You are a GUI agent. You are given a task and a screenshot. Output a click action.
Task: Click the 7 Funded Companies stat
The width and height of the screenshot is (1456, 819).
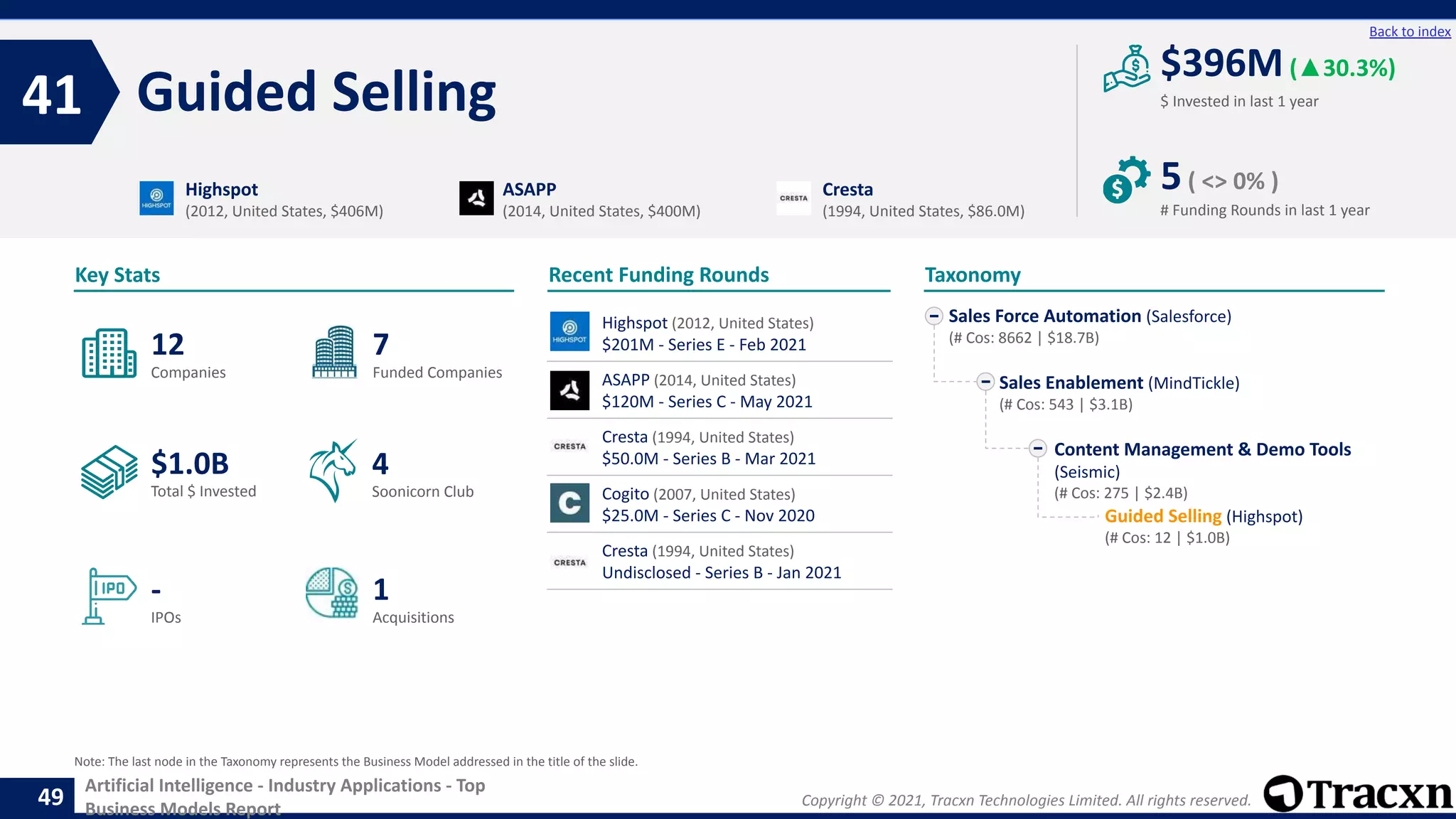(437, 354)
